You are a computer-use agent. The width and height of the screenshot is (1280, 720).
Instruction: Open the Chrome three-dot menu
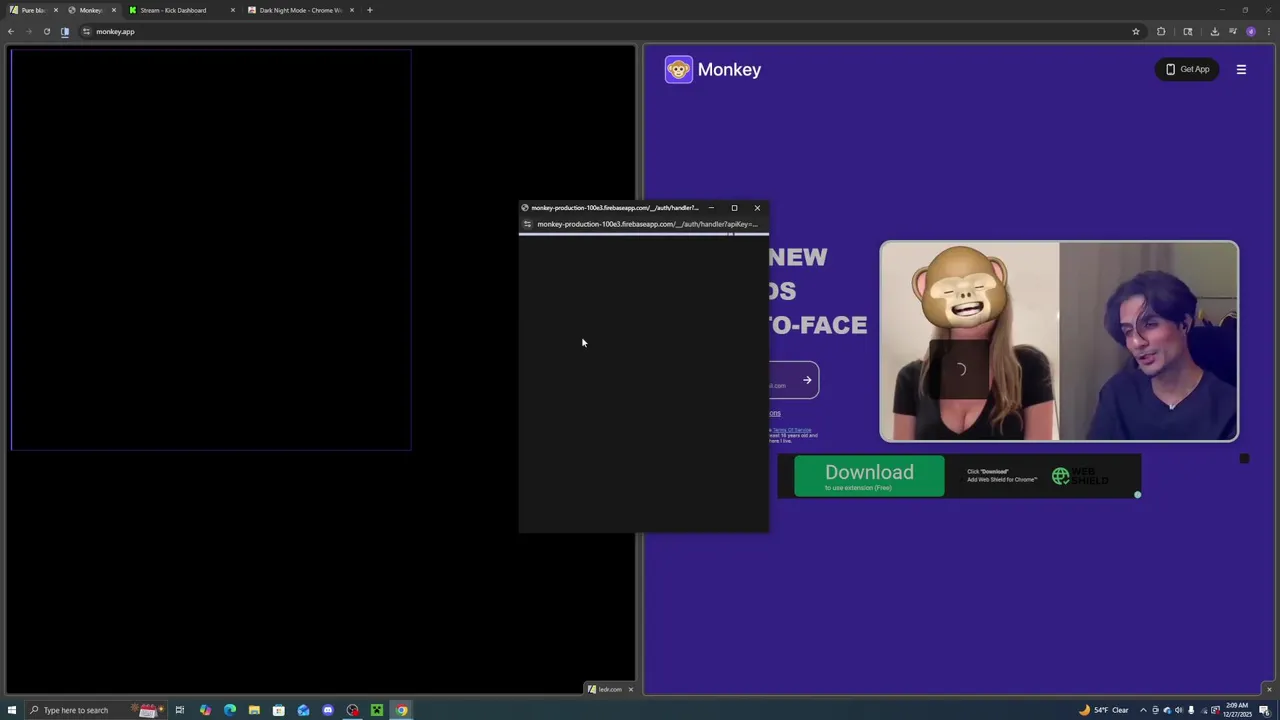coord(1268,31)
